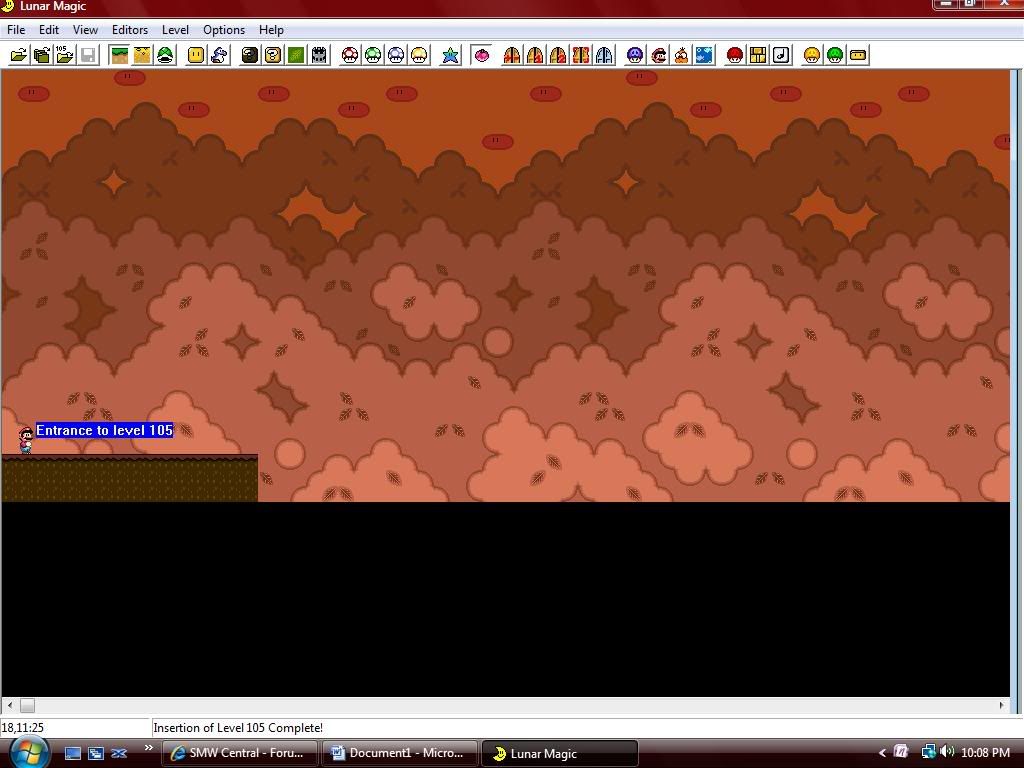Click the last green mushroom icon

(835, 56)
